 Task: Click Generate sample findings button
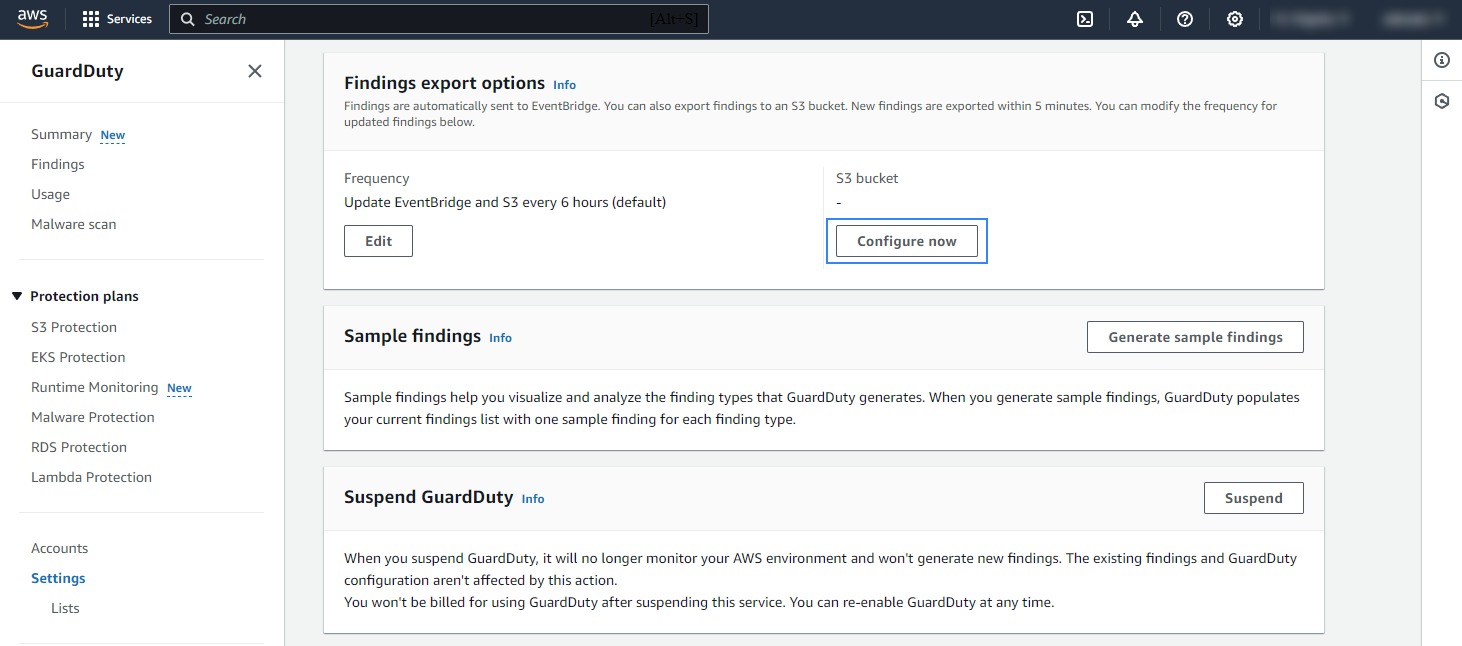pos(1195,337)
